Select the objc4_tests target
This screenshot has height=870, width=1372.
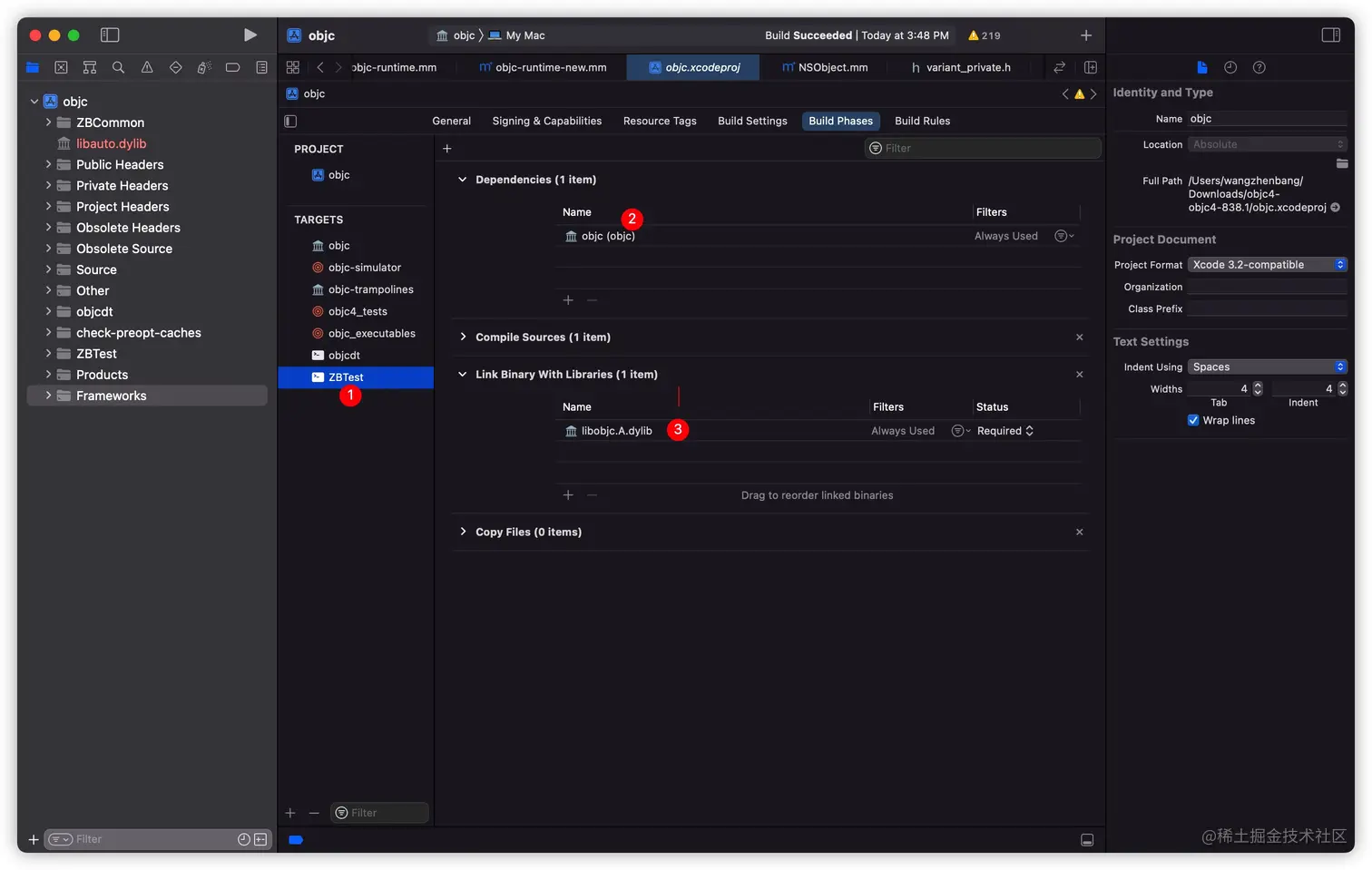[x=356, y=311]
